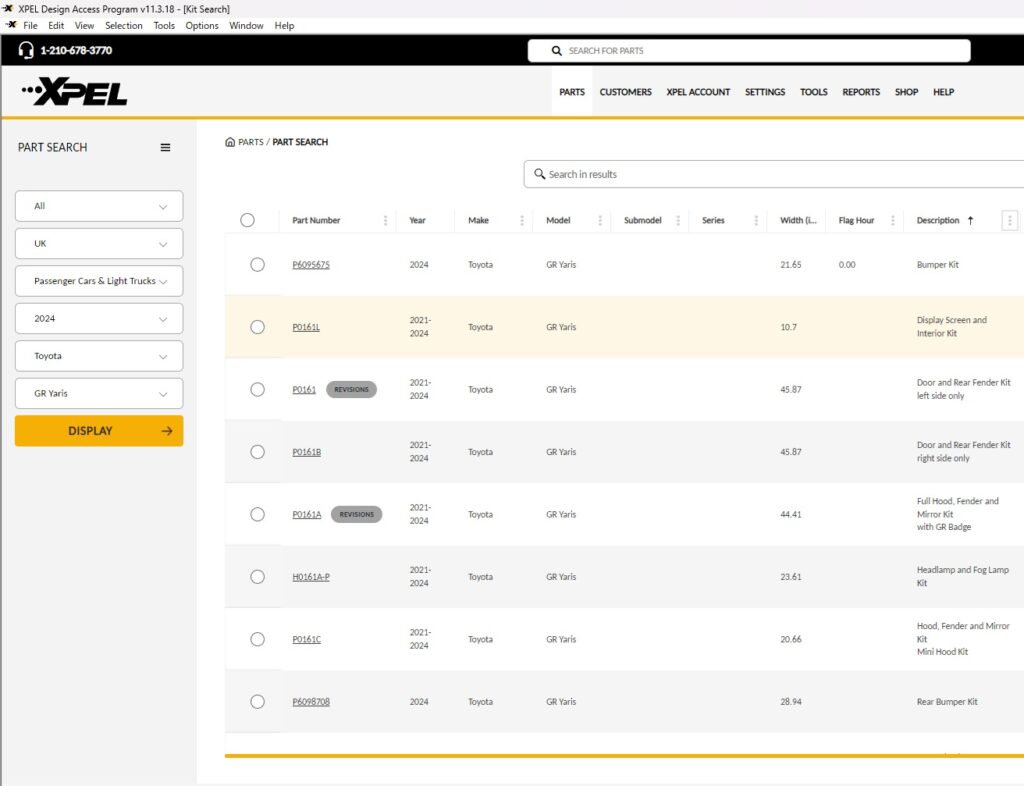1024x786 pixels.
Task: Open the P0161C part number link
Action: (x=306, y=640)
